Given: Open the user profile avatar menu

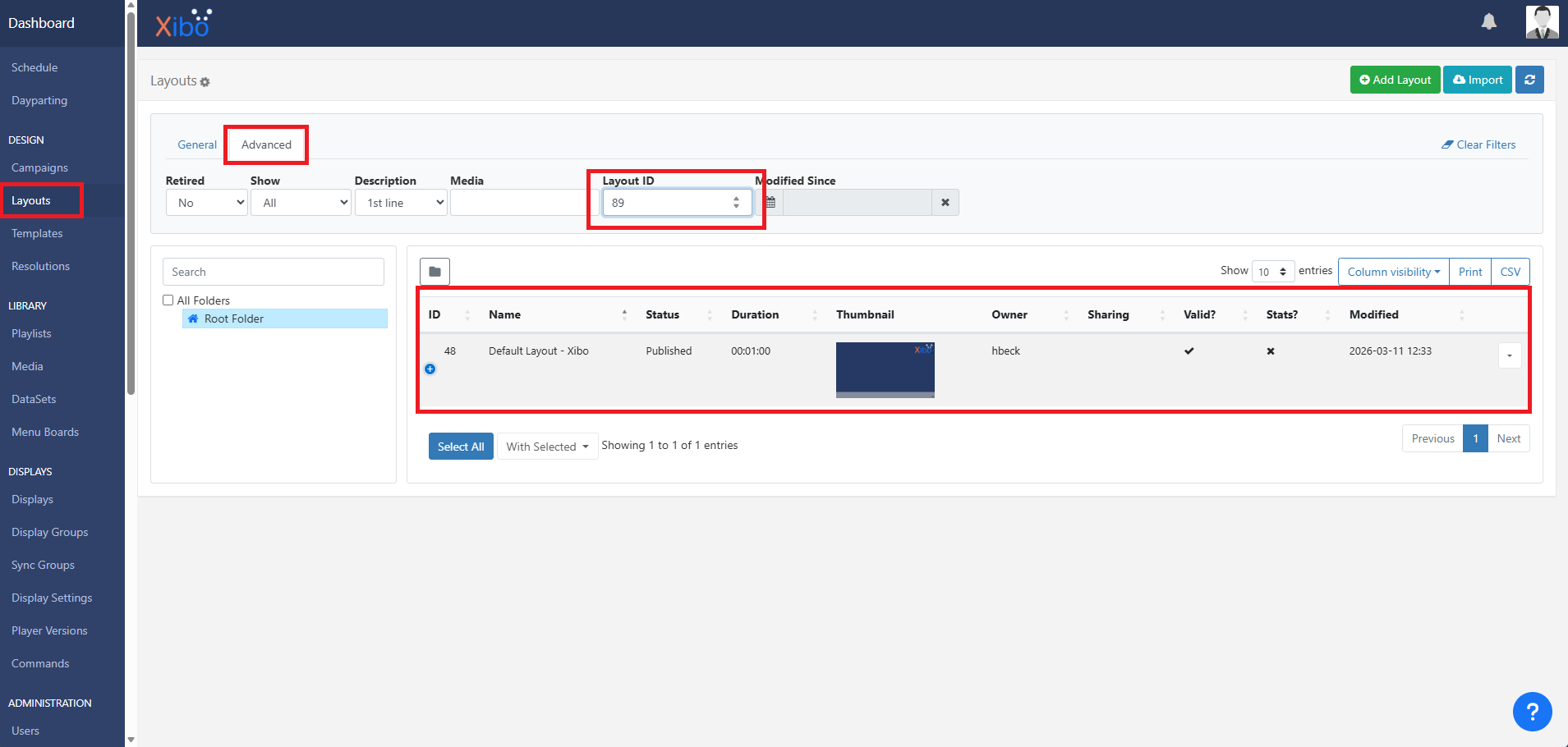Looking at the screenshot, I should tap(1542, 22).
